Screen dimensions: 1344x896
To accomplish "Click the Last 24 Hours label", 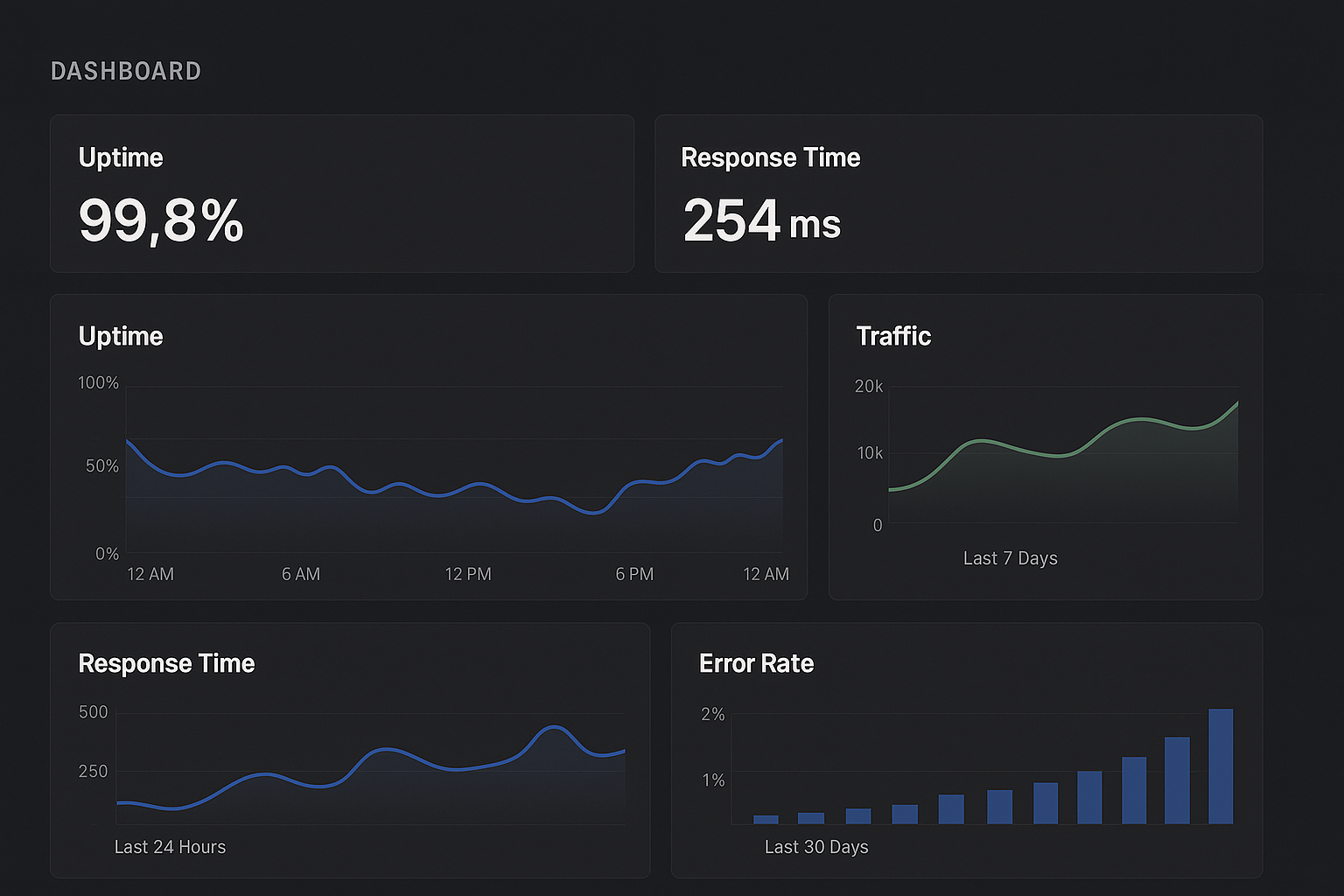I will (x=170, y=846).
